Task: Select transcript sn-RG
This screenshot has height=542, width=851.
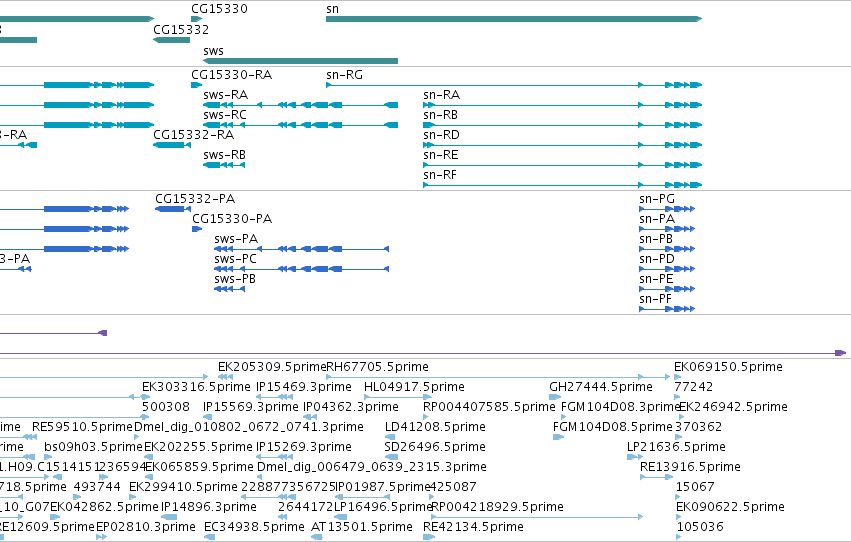Action: point(513,85)
